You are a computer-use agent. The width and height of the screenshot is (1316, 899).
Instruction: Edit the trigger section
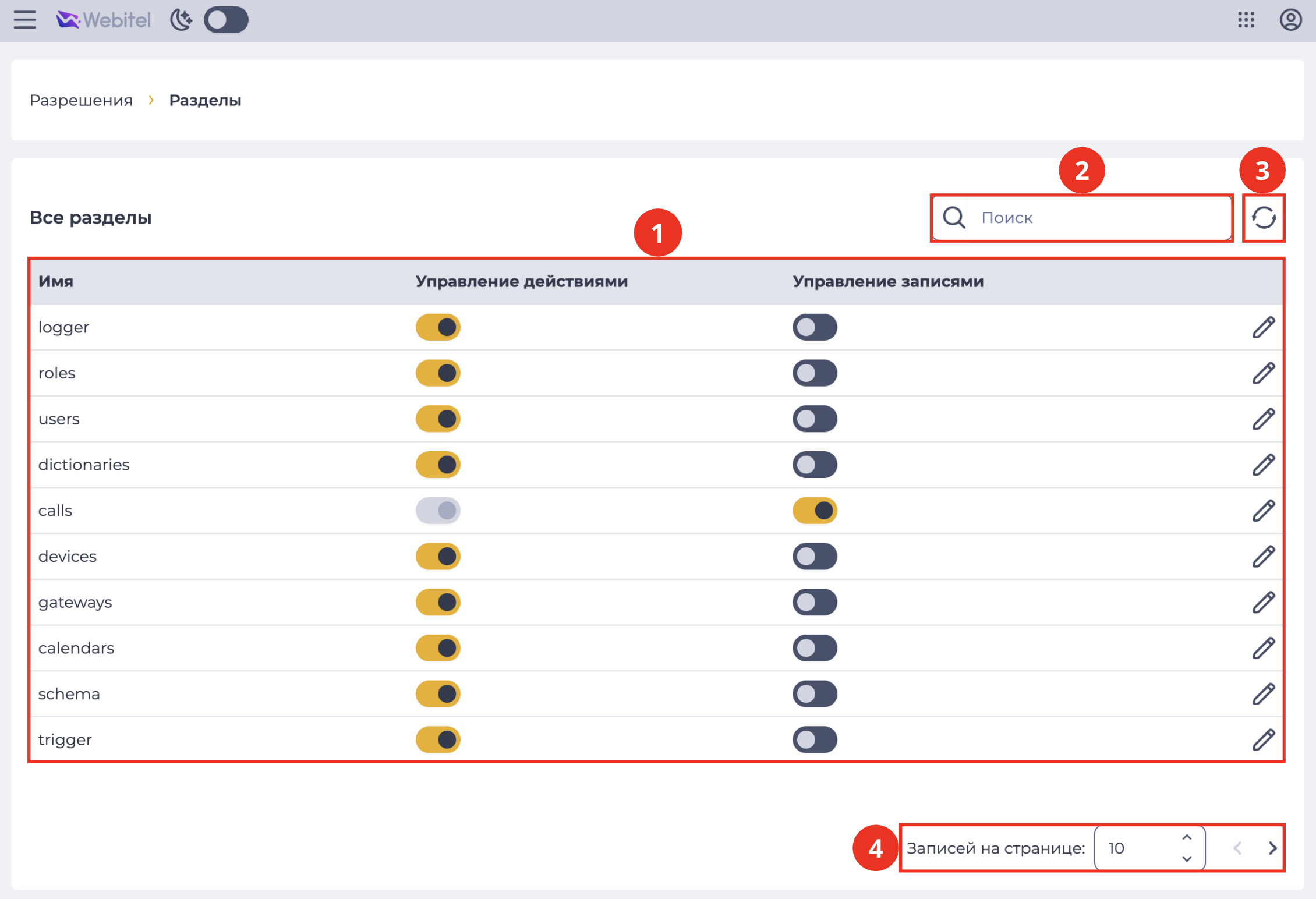pos(1264,740)
